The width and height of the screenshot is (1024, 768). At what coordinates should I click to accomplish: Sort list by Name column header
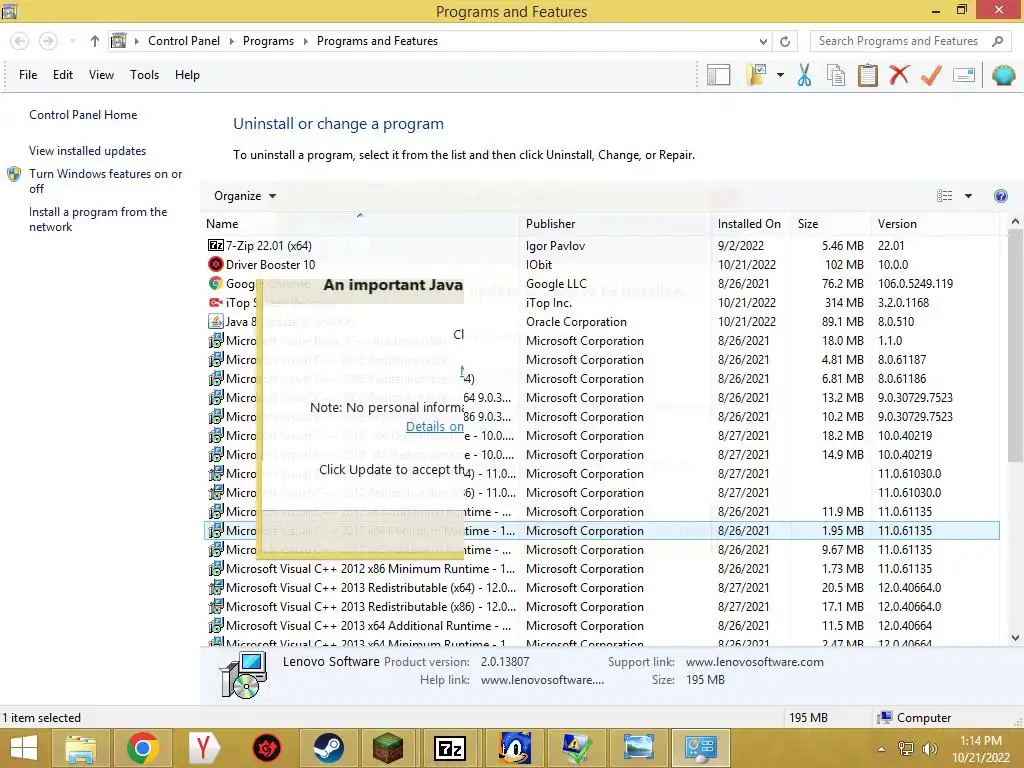point(360,223)
